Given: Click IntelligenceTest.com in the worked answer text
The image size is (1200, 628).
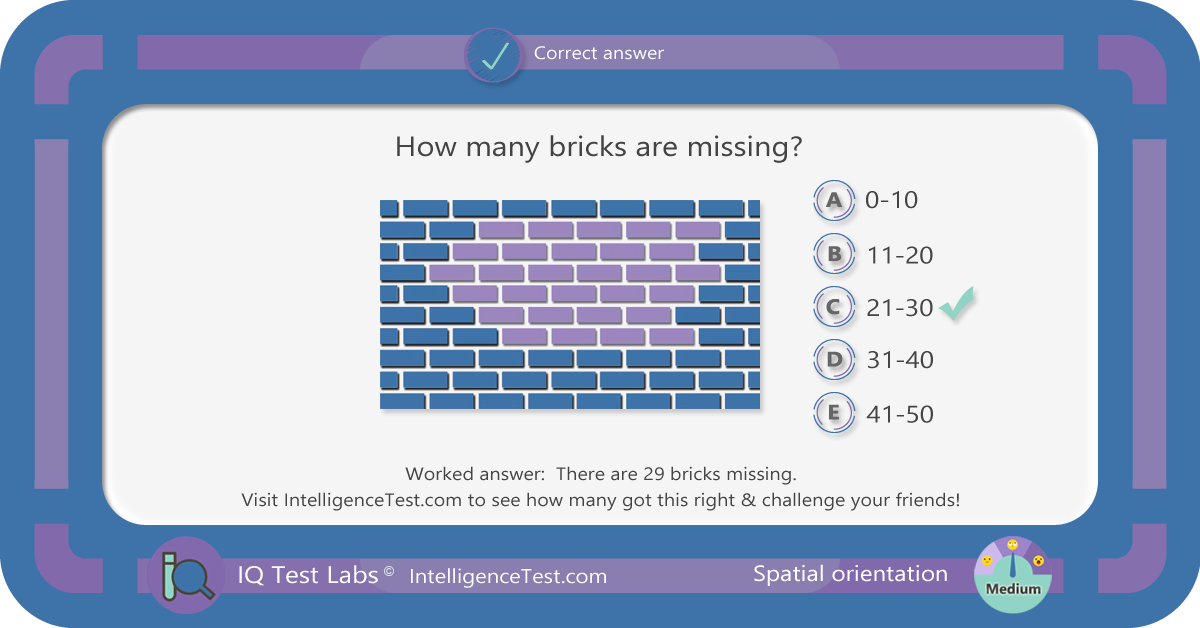Looking at the screenshot, I should pyautogui.click(x=369, y=499).
